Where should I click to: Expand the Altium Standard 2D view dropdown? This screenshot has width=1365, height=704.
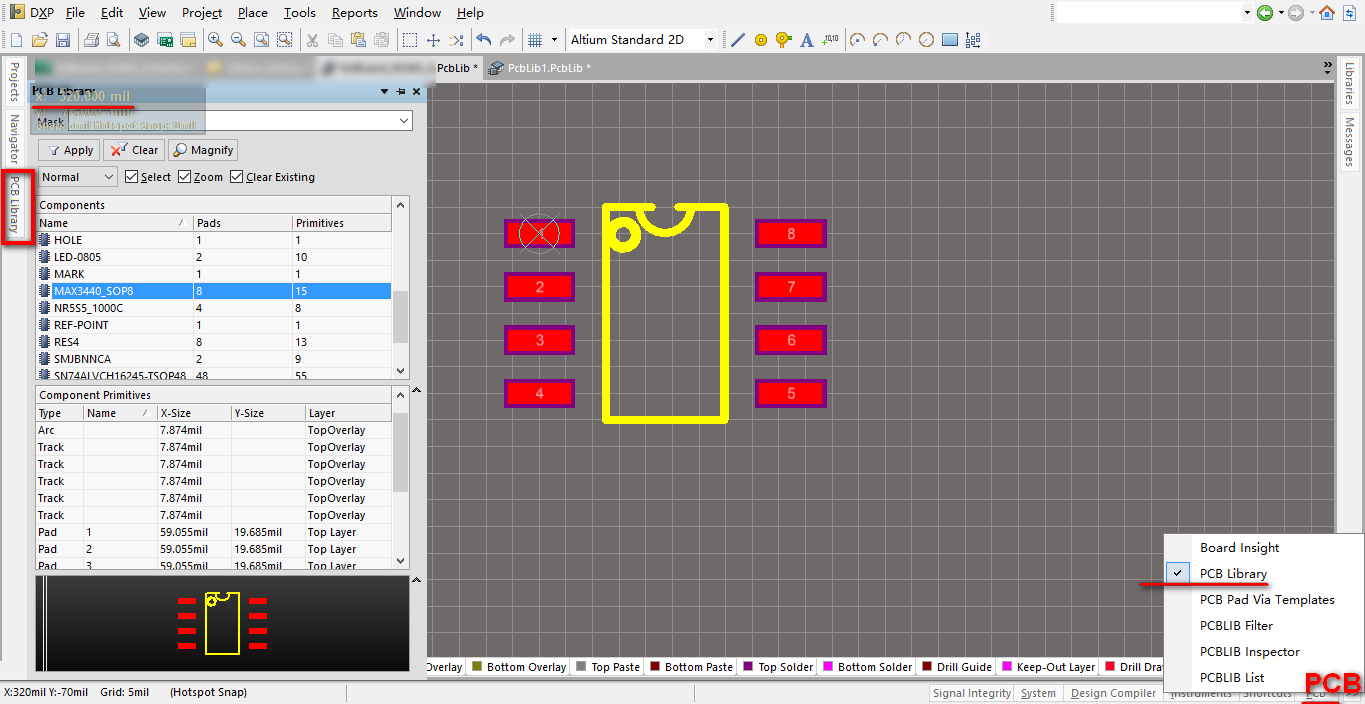710,40
